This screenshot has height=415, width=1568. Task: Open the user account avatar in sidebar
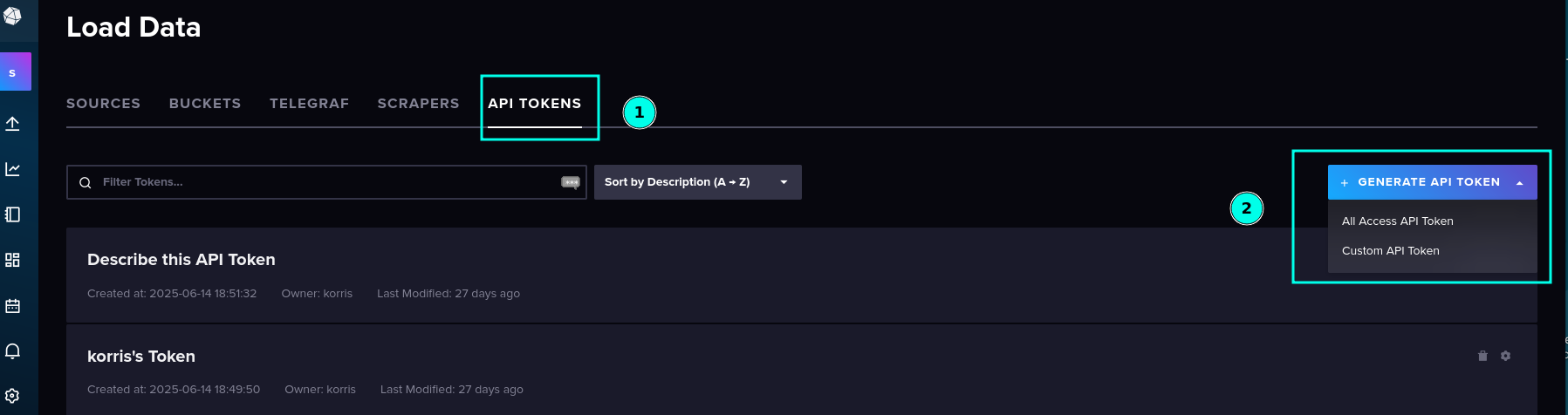[14, 71]
